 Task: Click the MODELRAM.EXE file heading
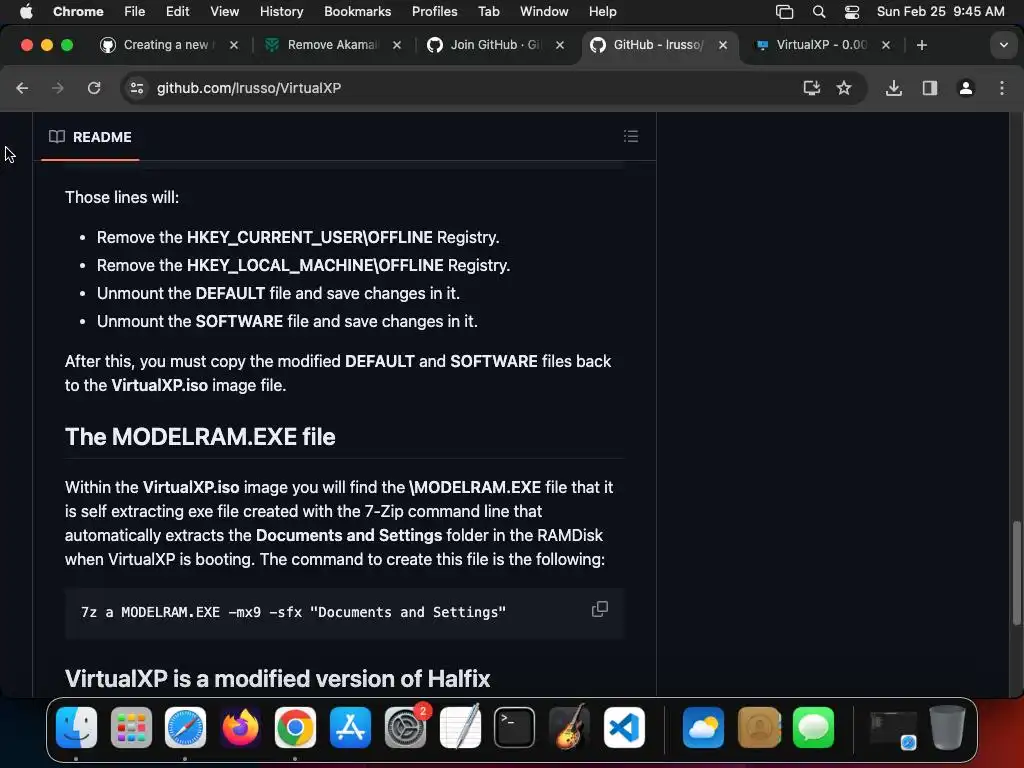coord(200,436)
